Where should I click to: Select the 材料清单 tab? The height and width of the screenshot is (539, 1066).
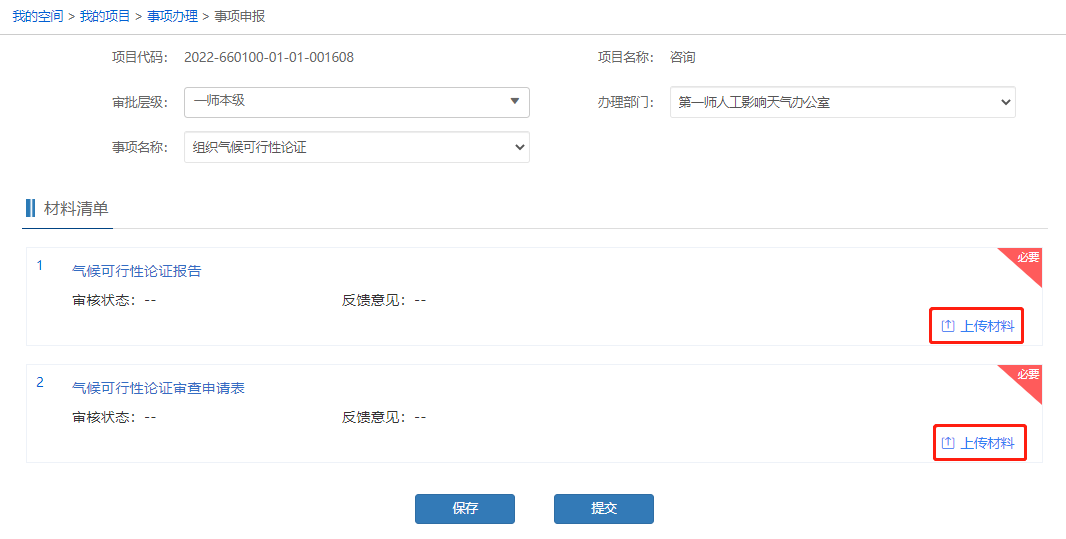click(x=76, y=209)
